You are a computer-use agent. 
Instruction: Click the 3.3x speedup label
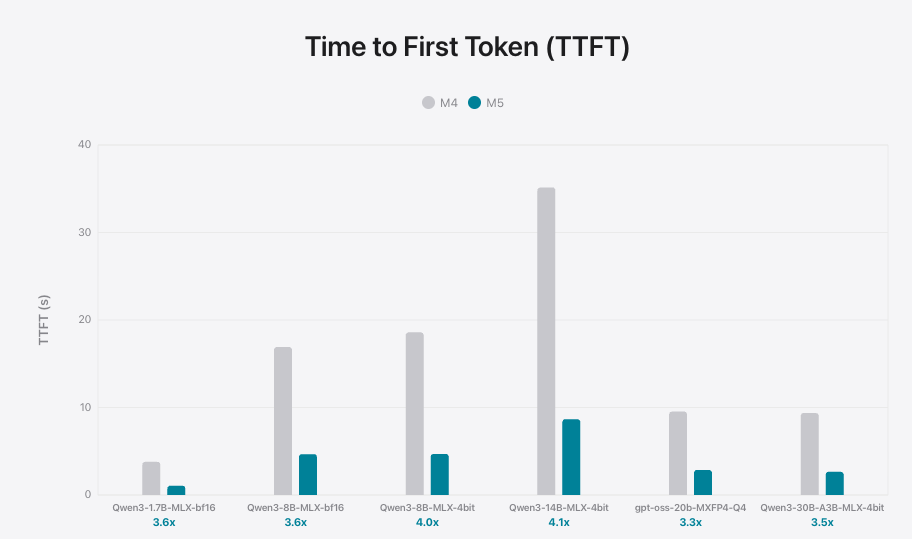coord(690,522)
